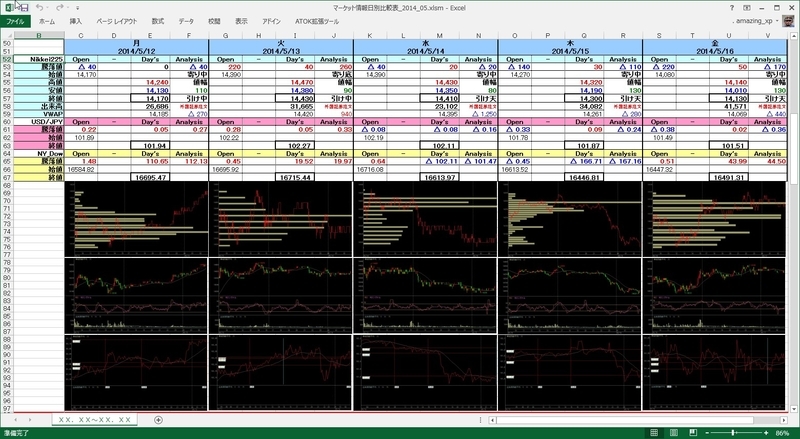Click Wednesday's candlestick chart
The width and height of the screenshot is (800, 439).
point(426,296)
